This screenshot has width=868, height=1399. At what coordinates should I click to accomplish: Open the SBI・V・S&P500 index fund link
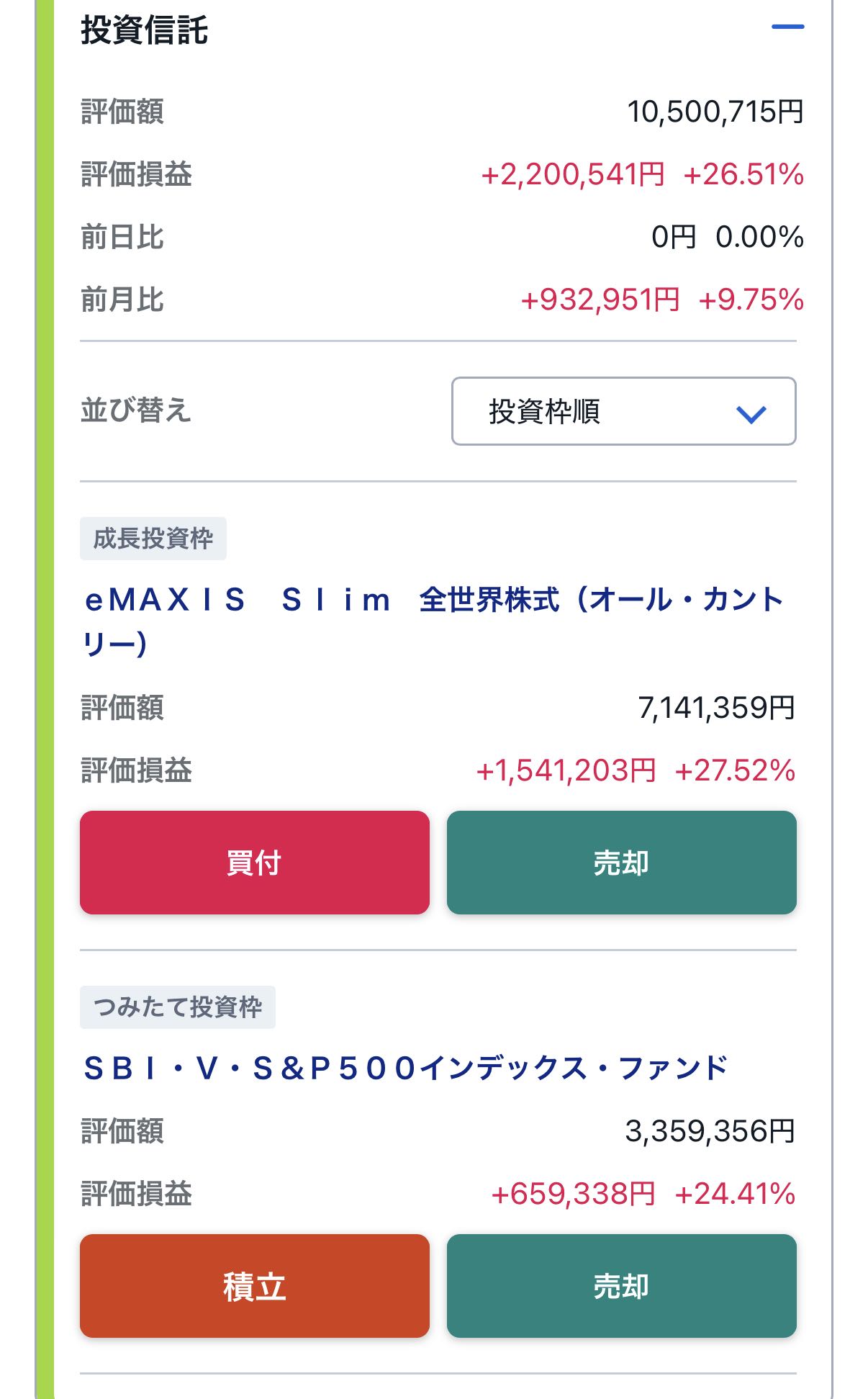point(406,1069)
